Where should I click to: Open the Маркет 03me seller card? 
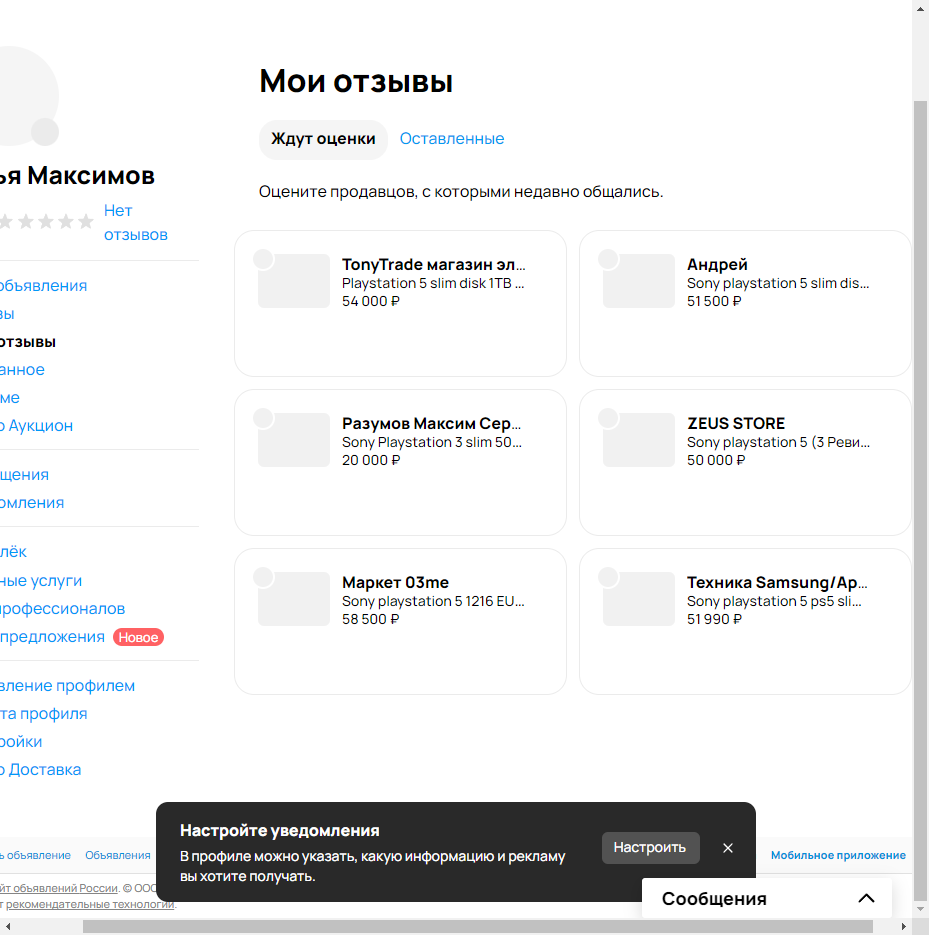[400, 621]
